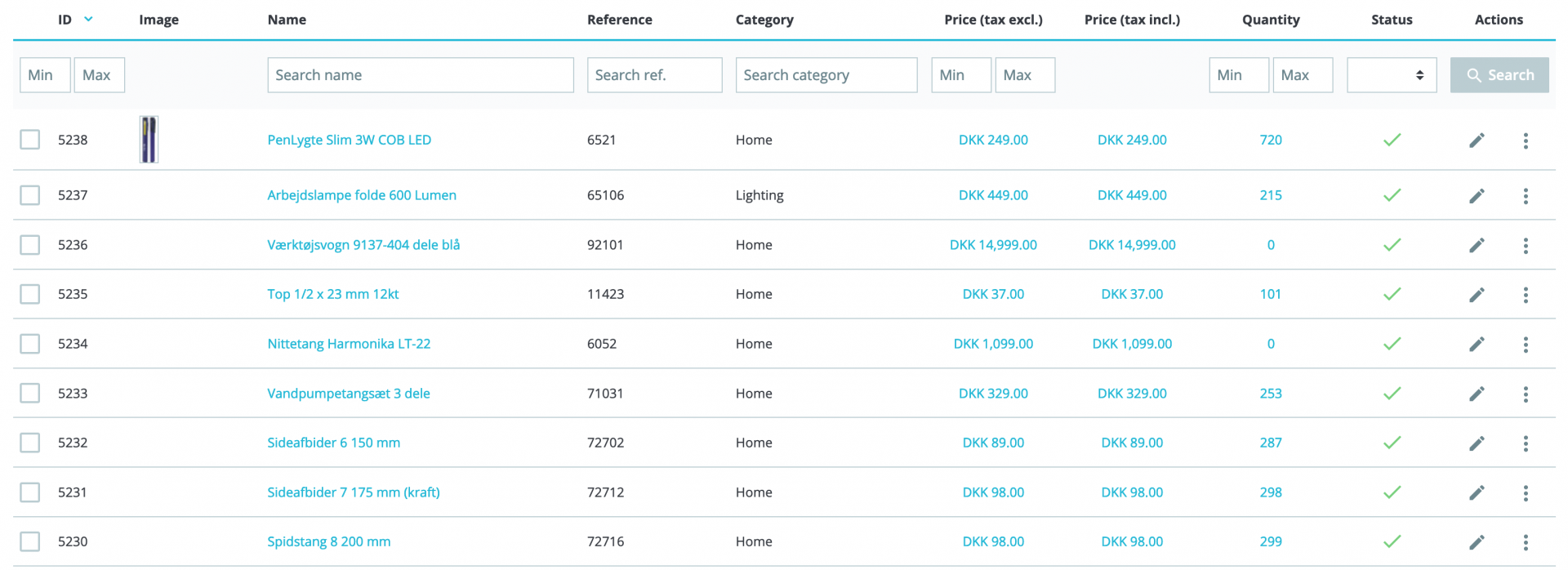Edit PenLygte Slim 3W COB LED with pencil icon
1568x570 pixels.
pyautogui.click(x=1477, y=140)
